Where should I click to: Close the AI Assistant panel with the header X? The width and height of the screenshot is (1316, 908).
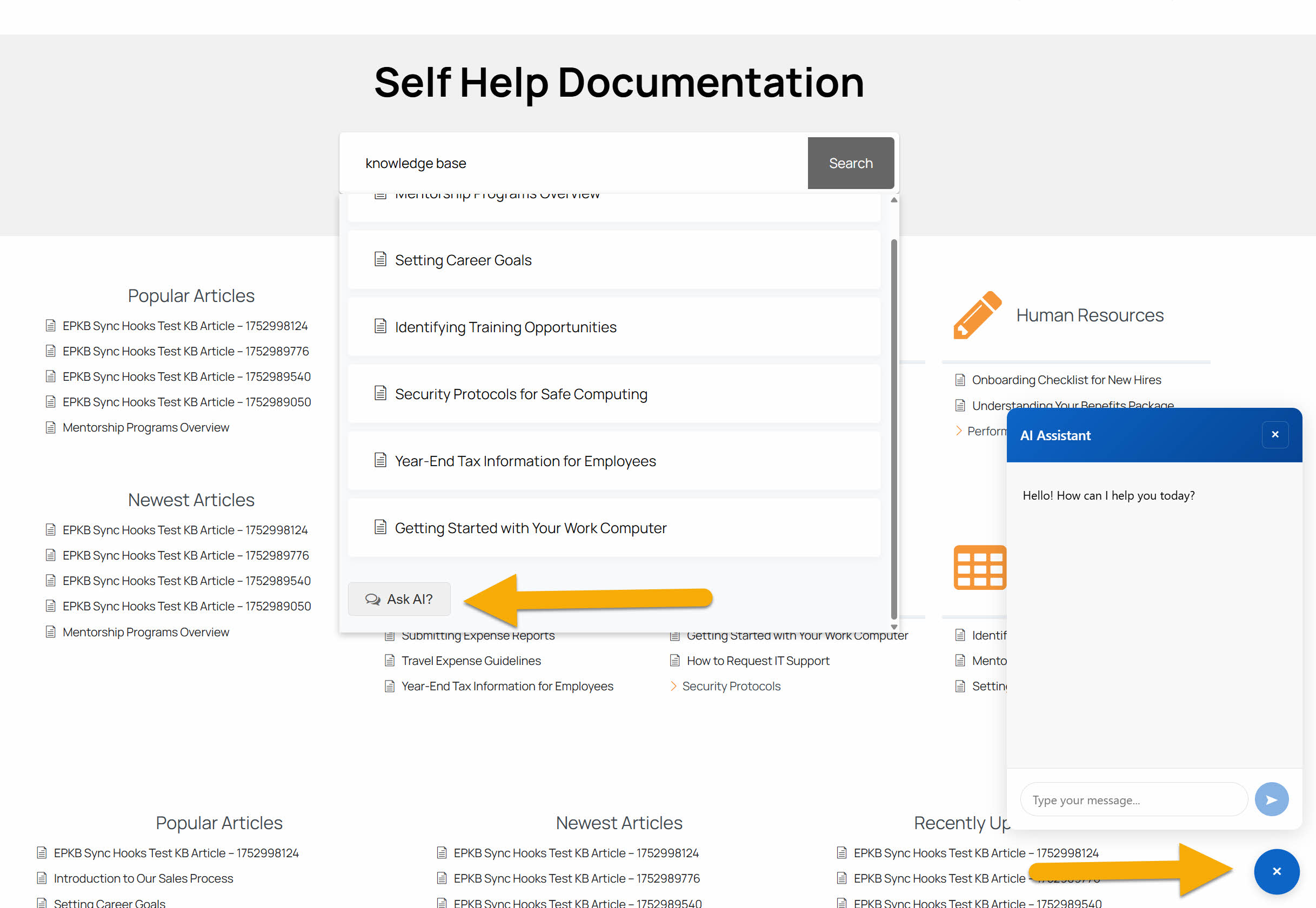coord(1275,435)
